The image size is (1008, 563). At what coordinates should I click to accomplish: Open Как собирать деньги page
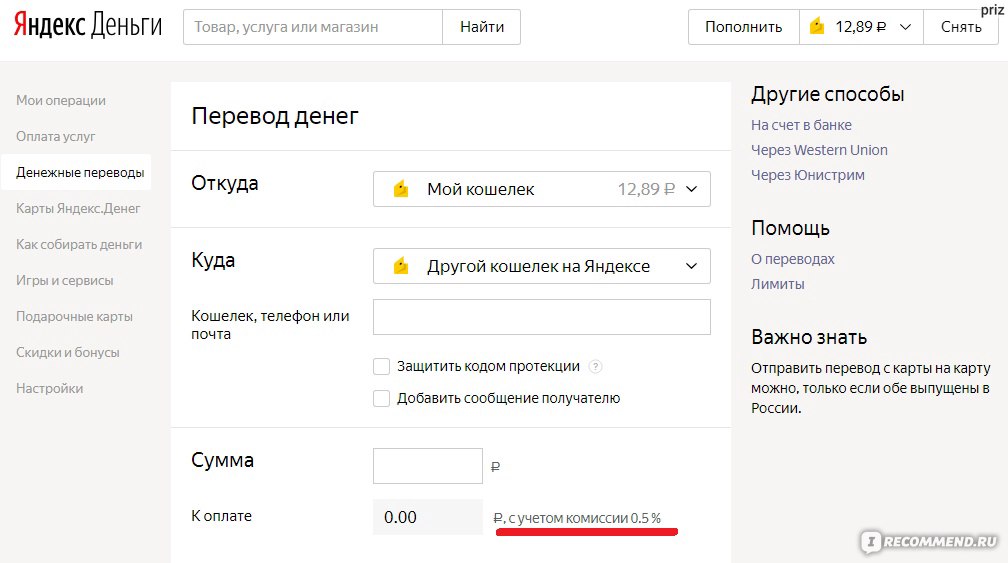pyautogui.click(x=79, y=244)
